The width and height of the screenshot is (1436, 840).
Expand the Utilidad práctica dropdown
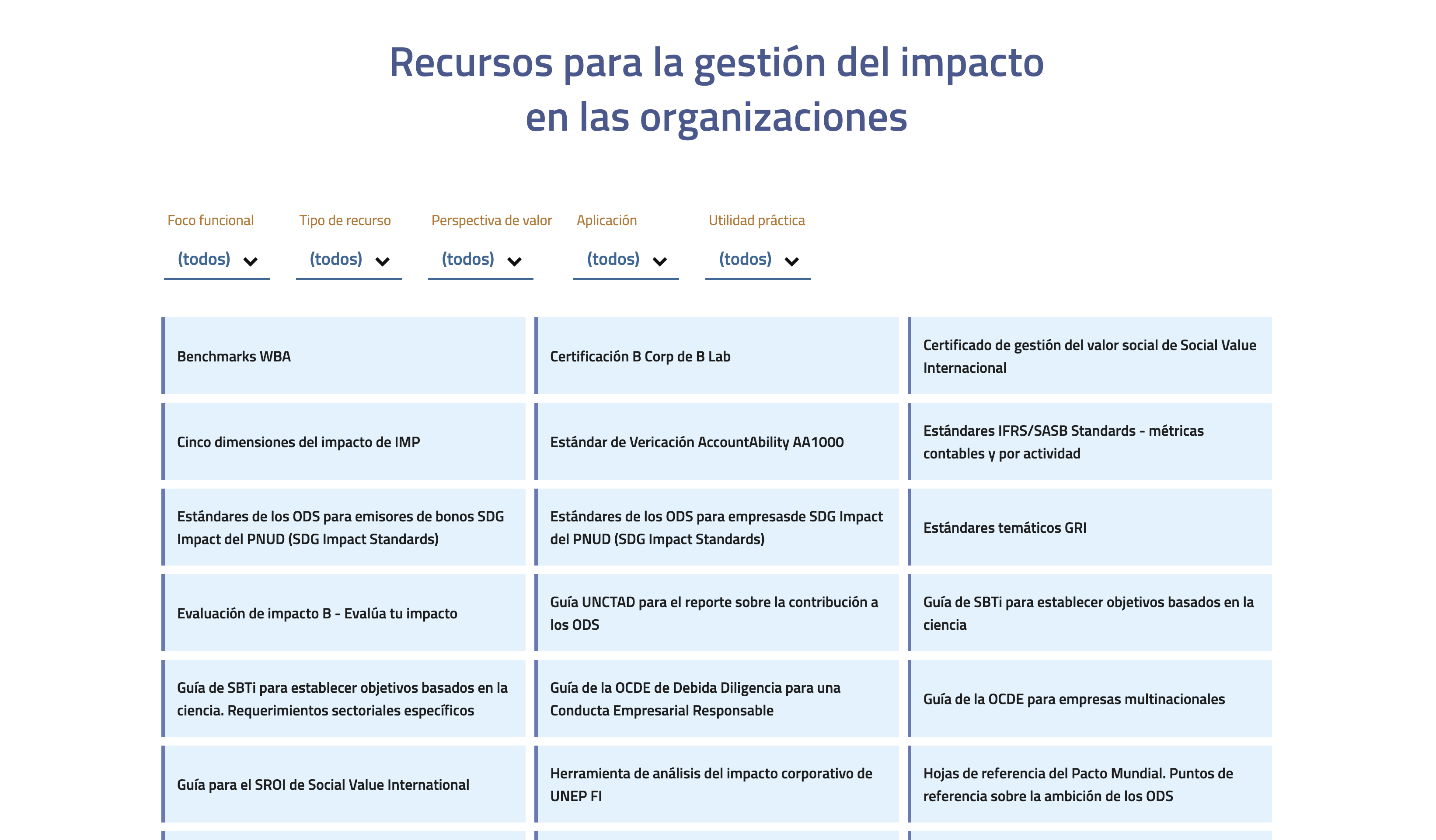tap(758, 260)
